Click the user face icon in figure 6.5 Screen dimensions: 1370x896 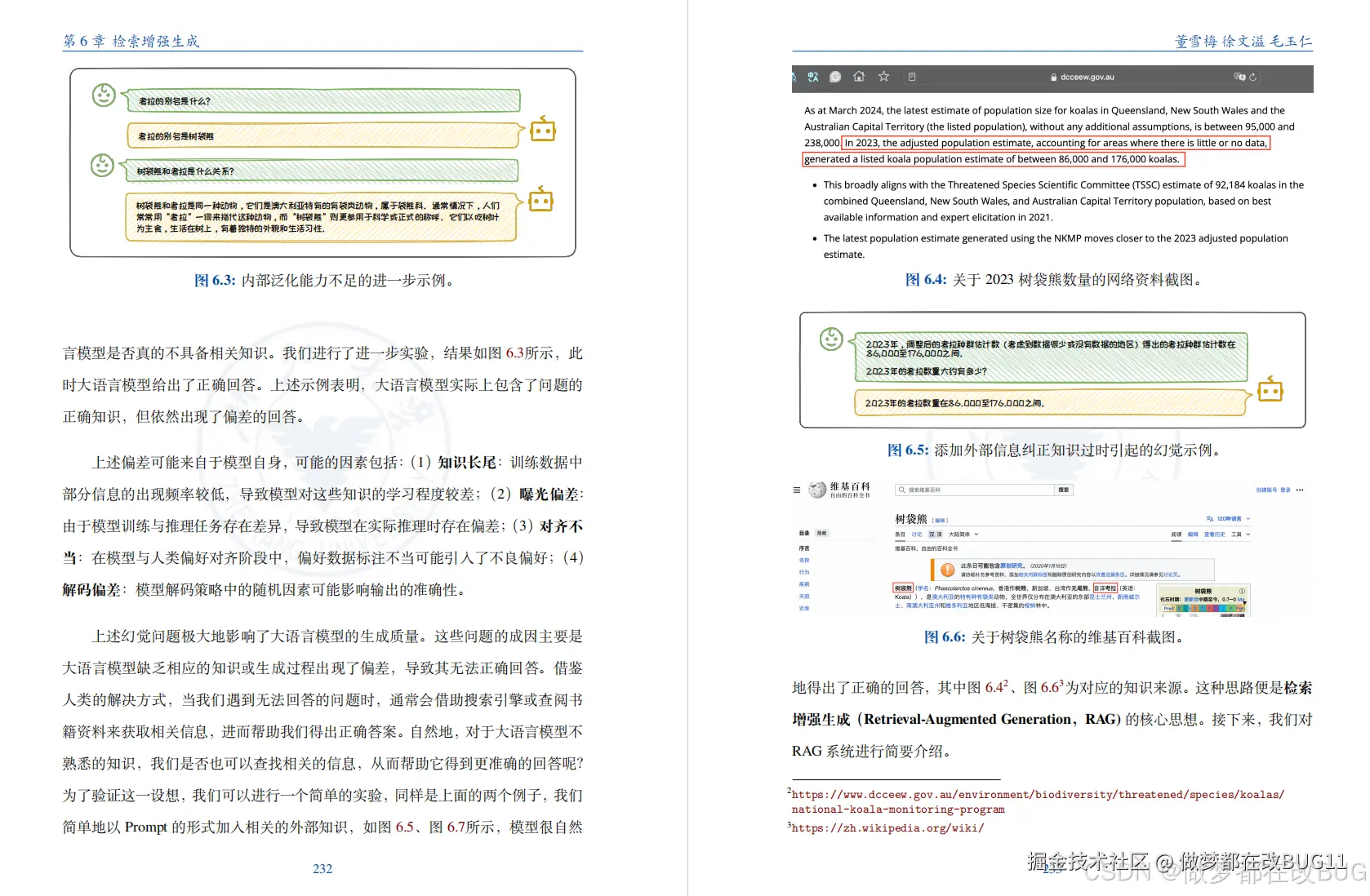(x=831, y=339)
